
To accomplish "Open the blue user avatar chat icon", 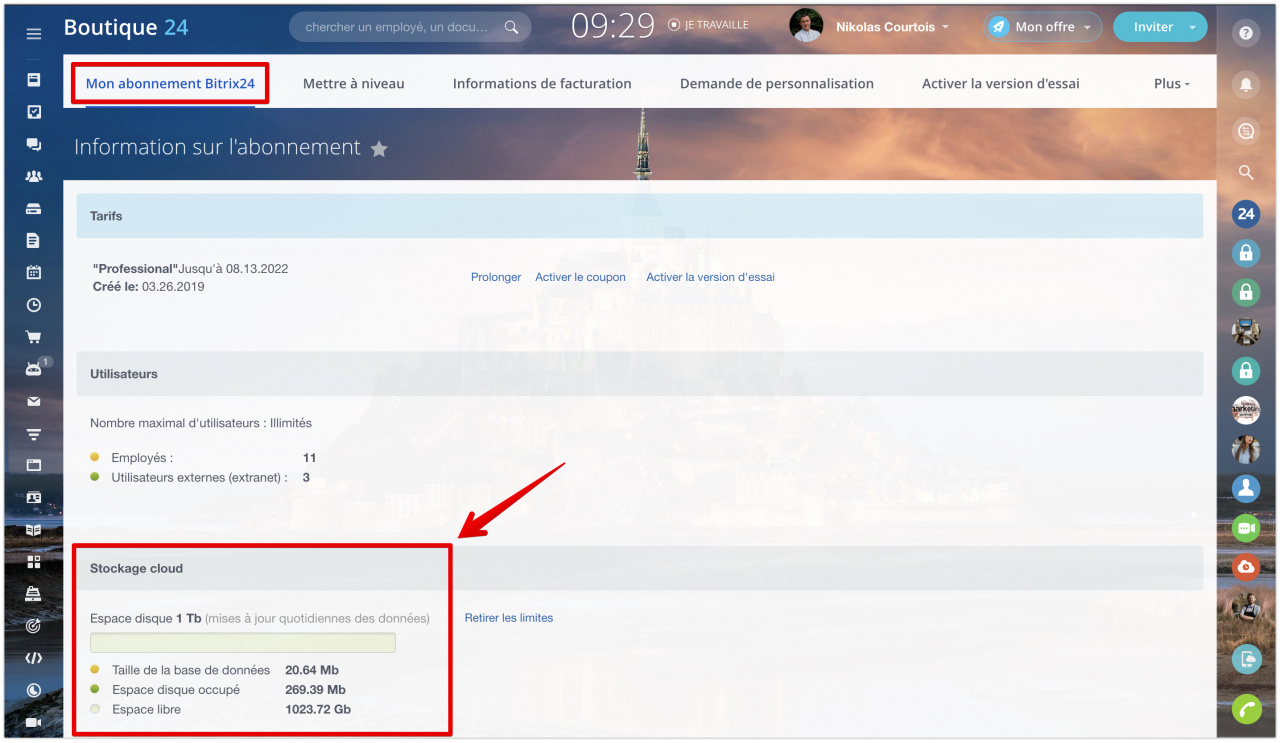I will click(x=1246, y=488).
